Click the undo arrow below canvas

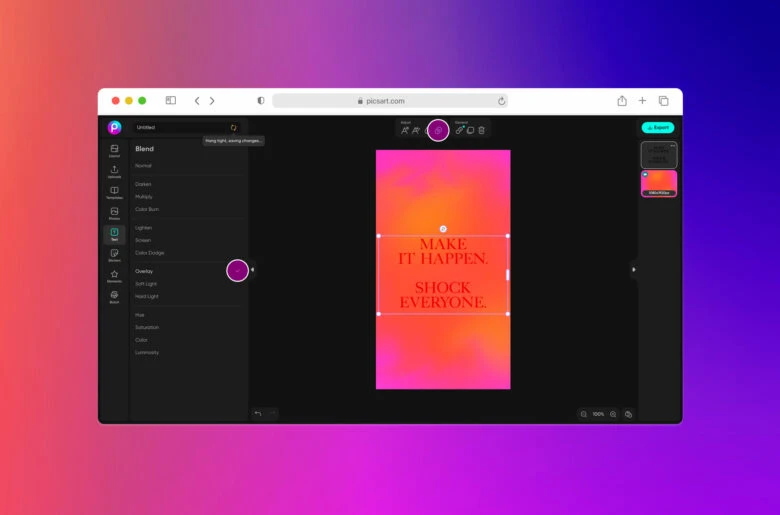coord(257,413)
